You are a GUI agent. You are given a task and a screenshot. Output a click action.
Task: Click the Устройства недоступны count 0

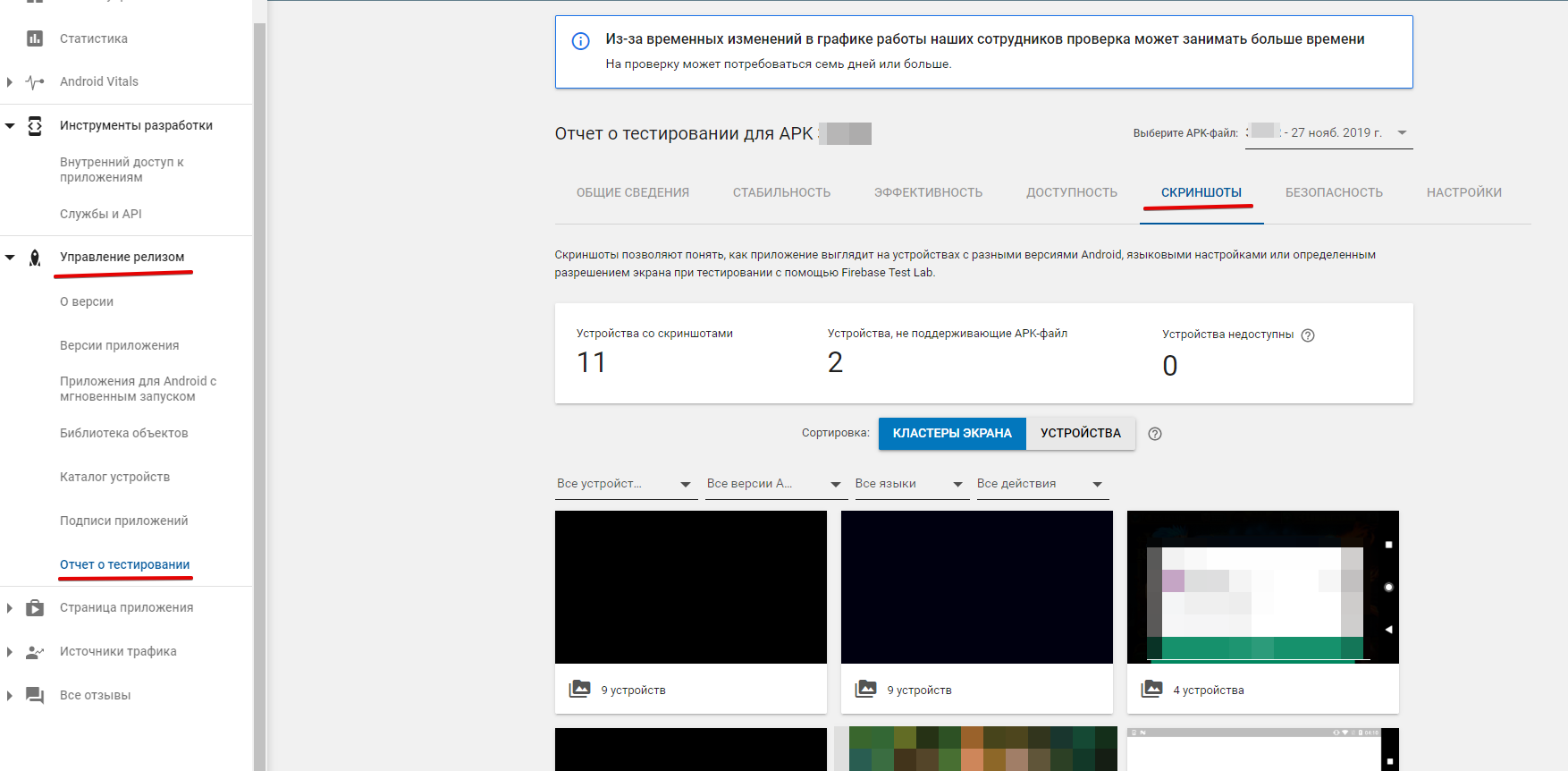tap(1170, 366)
